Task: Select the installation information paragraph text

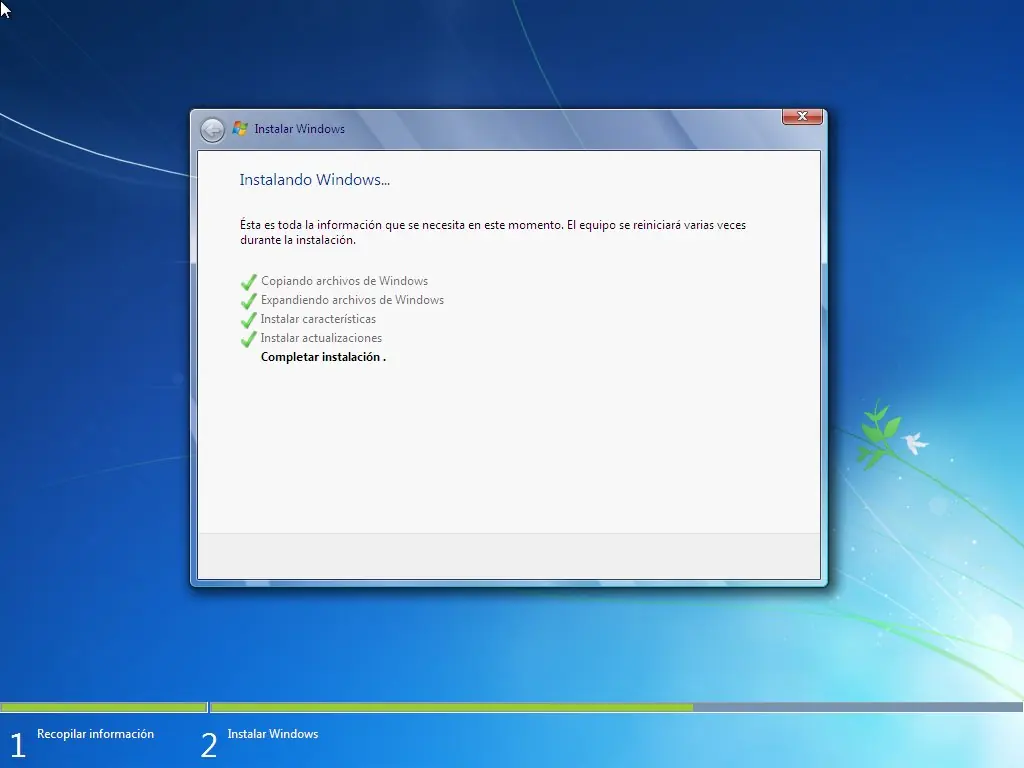Action: (x=491, y=232)
